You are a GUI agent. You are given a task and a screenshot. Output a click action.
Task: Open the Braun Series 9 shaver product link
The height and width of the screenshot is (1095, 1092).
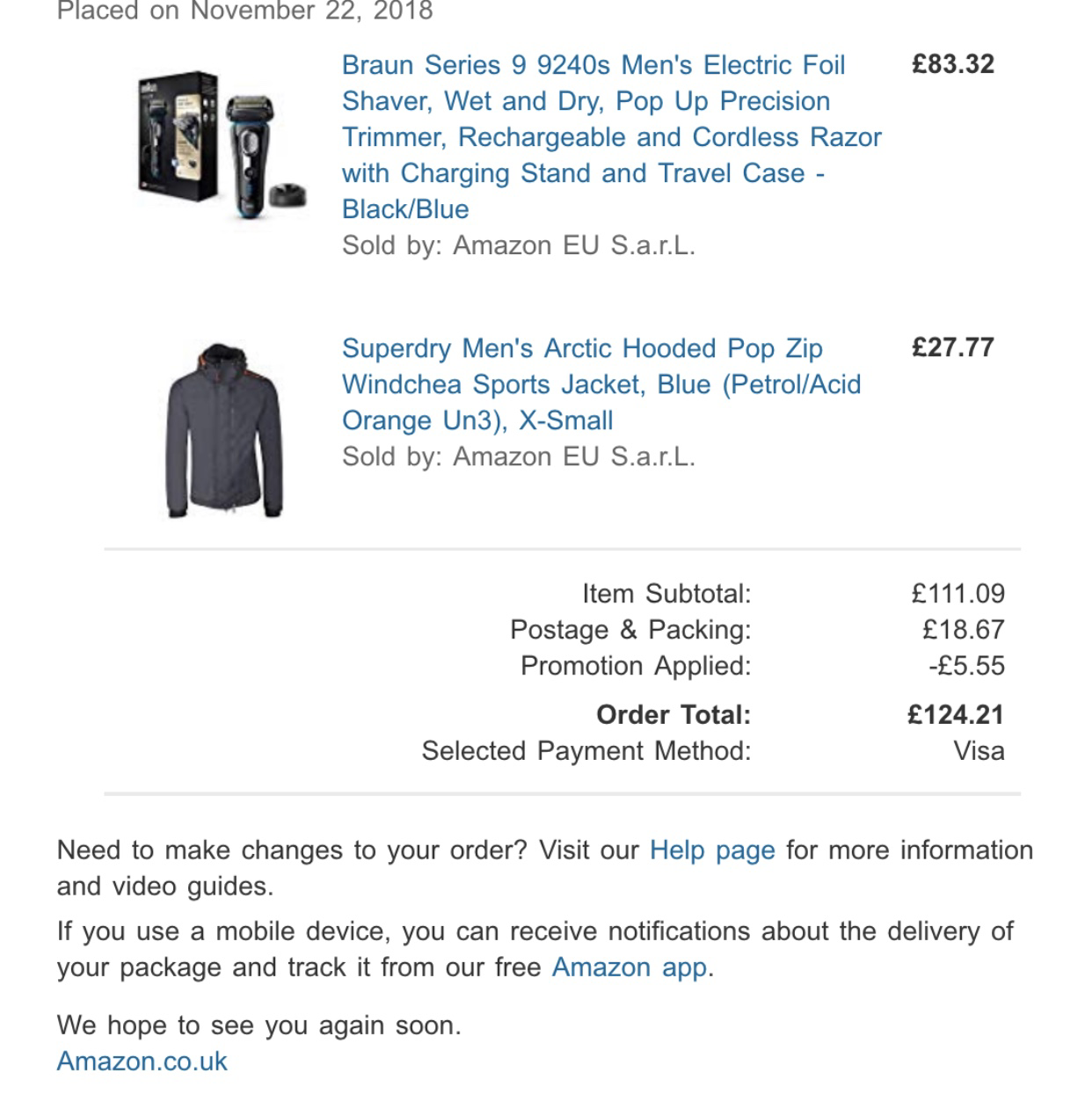point(611,137)
